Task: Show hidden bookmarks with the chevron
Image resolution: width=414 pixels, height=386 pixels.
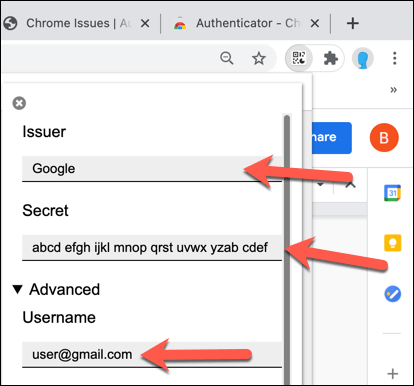Action: (394, 90)
